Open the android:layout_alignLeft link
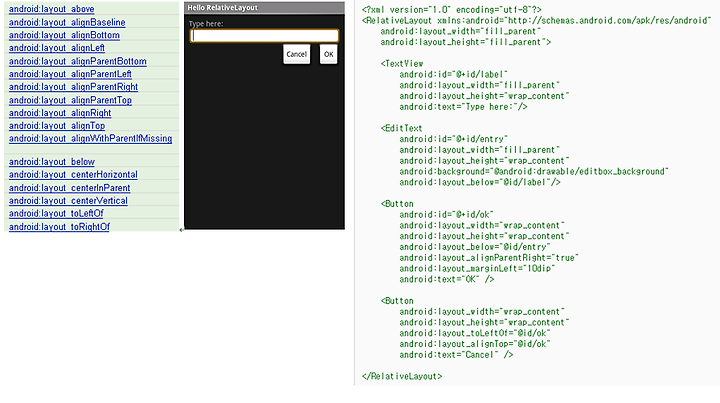720x403 pixels. click(x=56, y=48)
